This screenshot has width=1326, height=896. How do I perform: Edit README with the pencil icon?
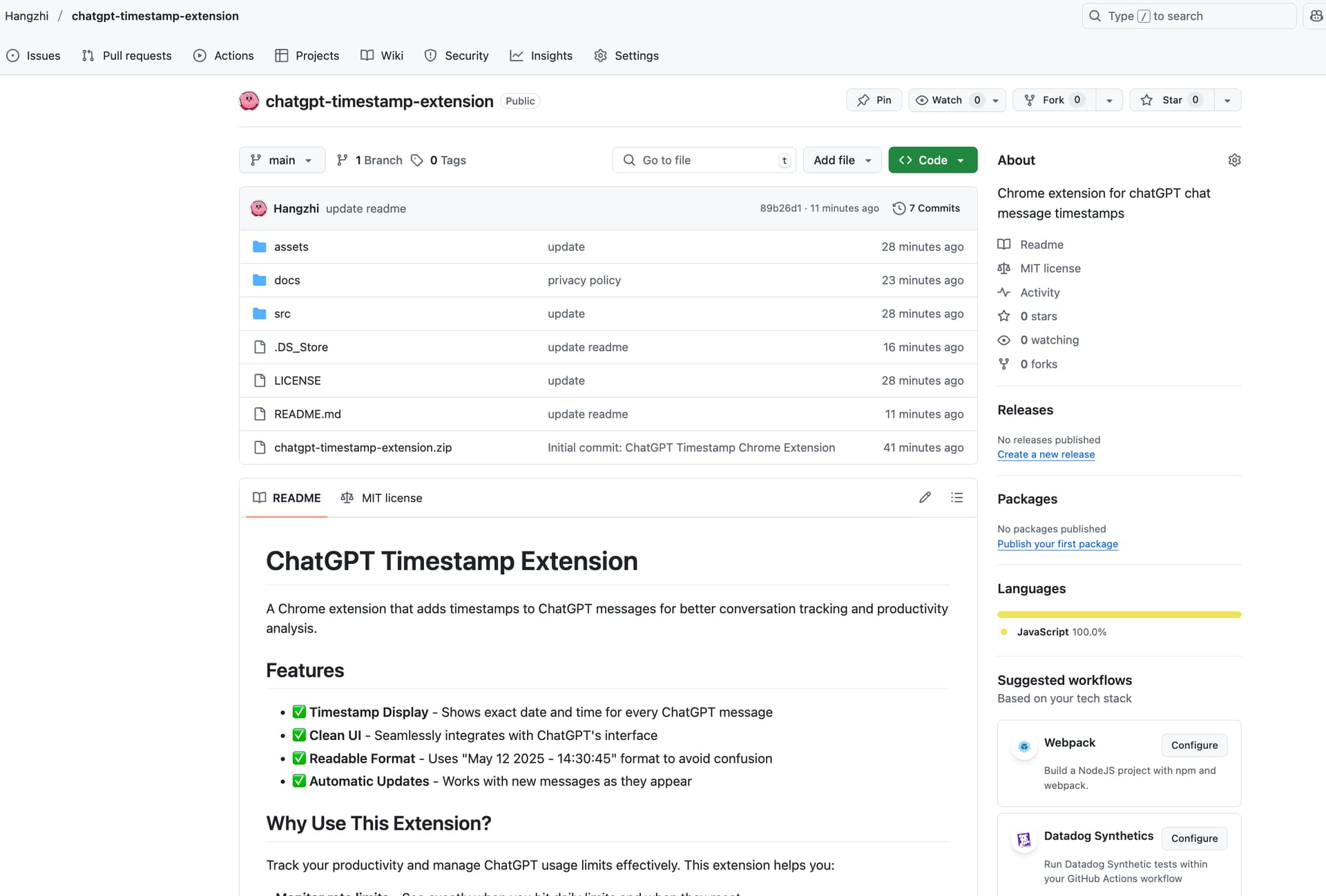point(925,498)
